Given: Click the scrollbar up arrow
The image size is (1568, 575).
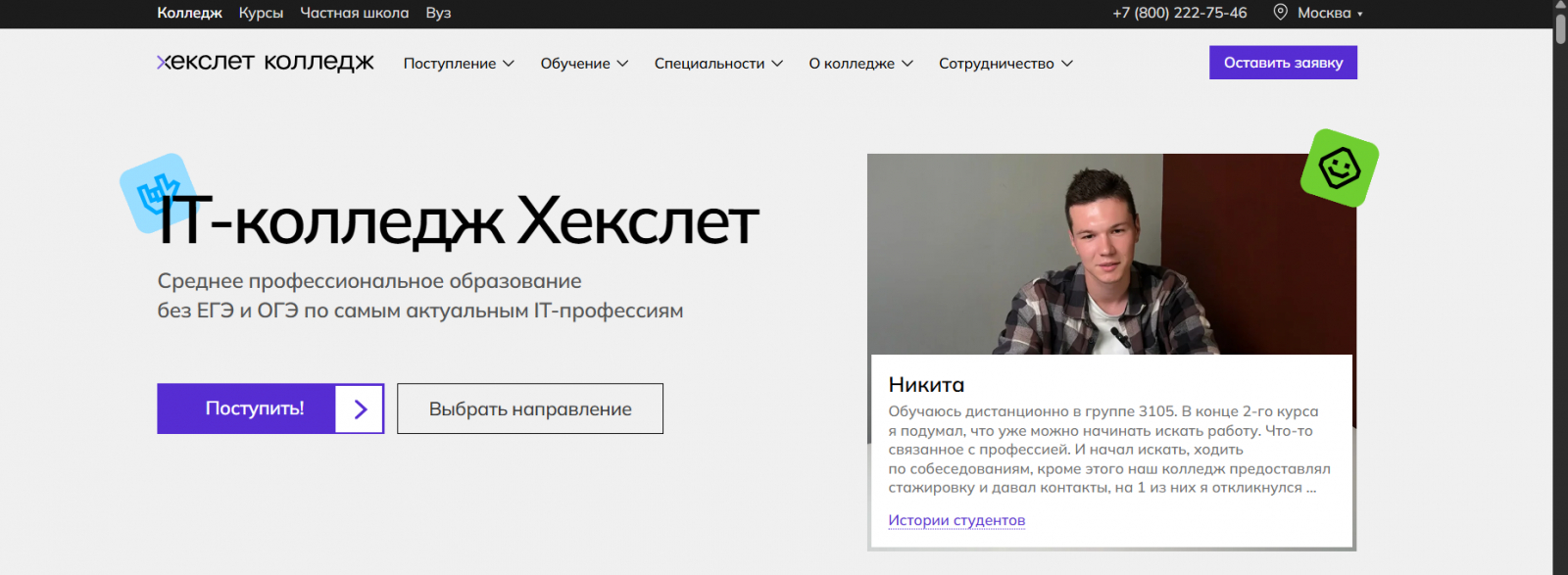Looking at the screenshot, I should click(x=1560, y=6).
